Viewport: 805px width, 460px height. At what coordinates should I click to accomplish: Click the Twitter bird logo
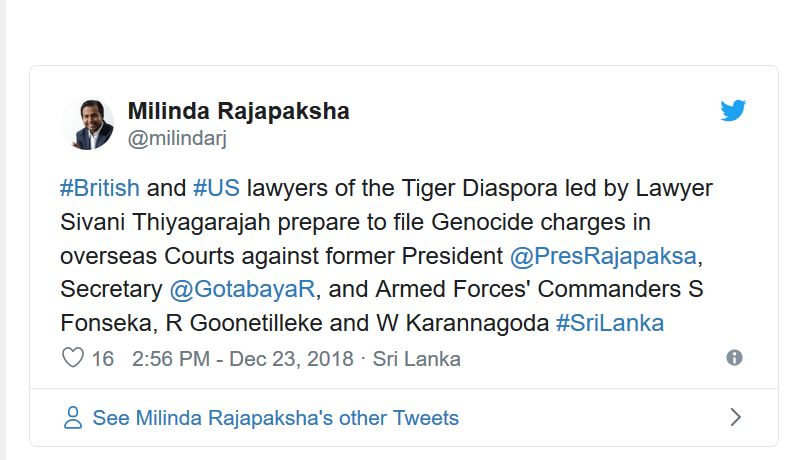(733, 111)
